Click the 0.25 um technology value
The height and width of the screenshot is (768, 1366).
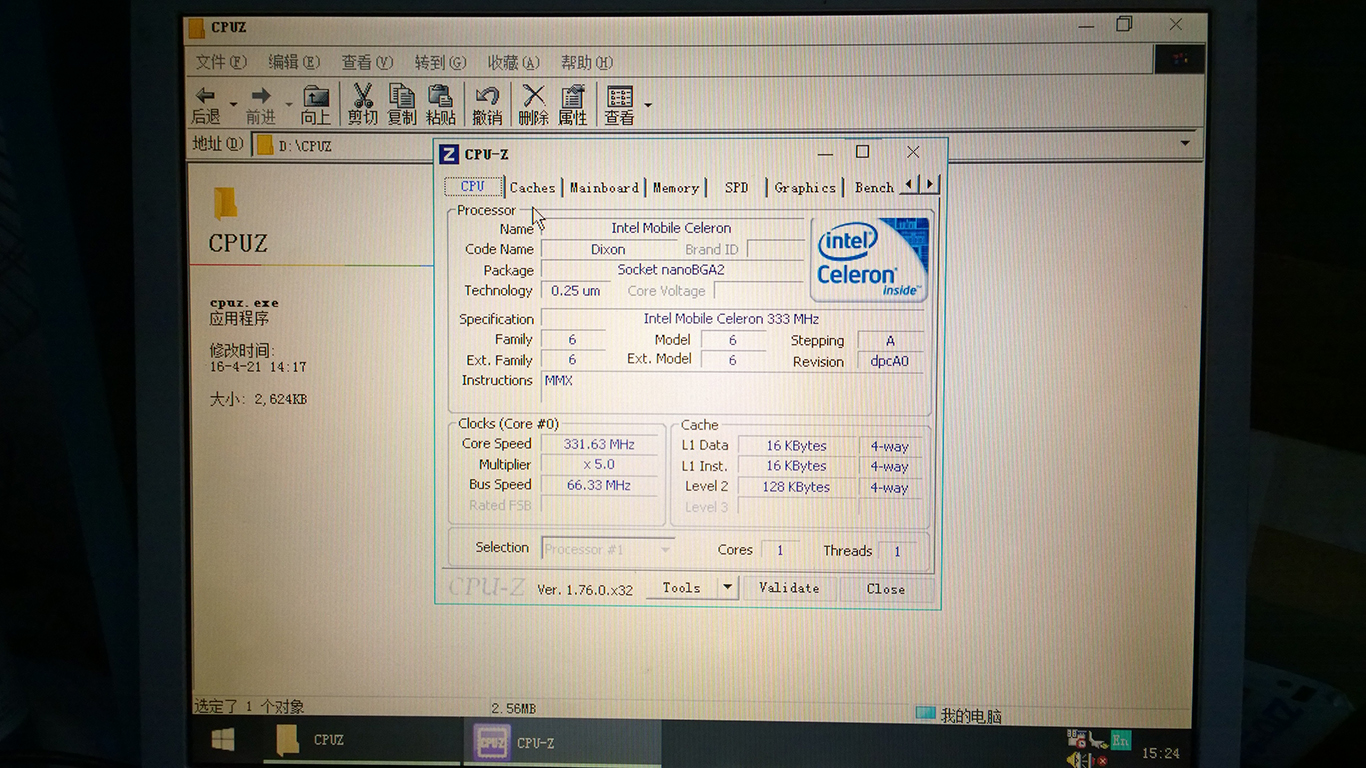575,291
